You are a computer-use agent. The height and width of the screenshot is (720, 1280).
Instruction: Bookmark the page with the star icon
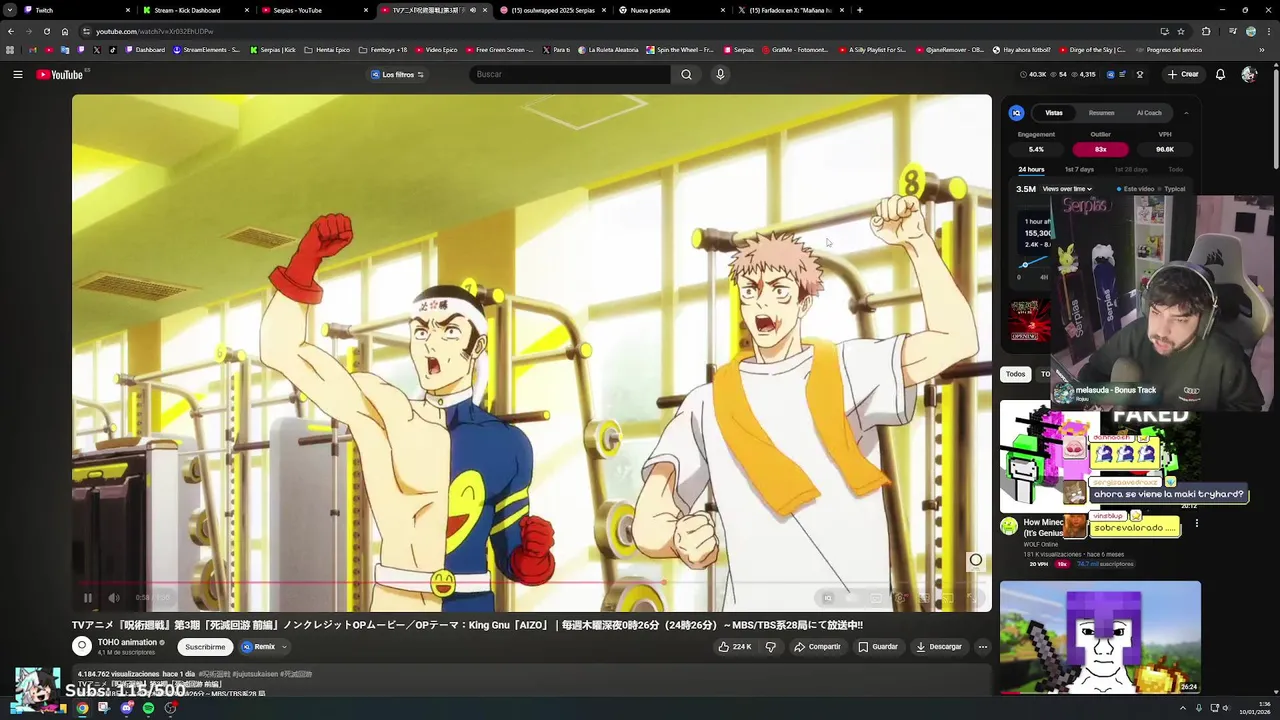1181,31
